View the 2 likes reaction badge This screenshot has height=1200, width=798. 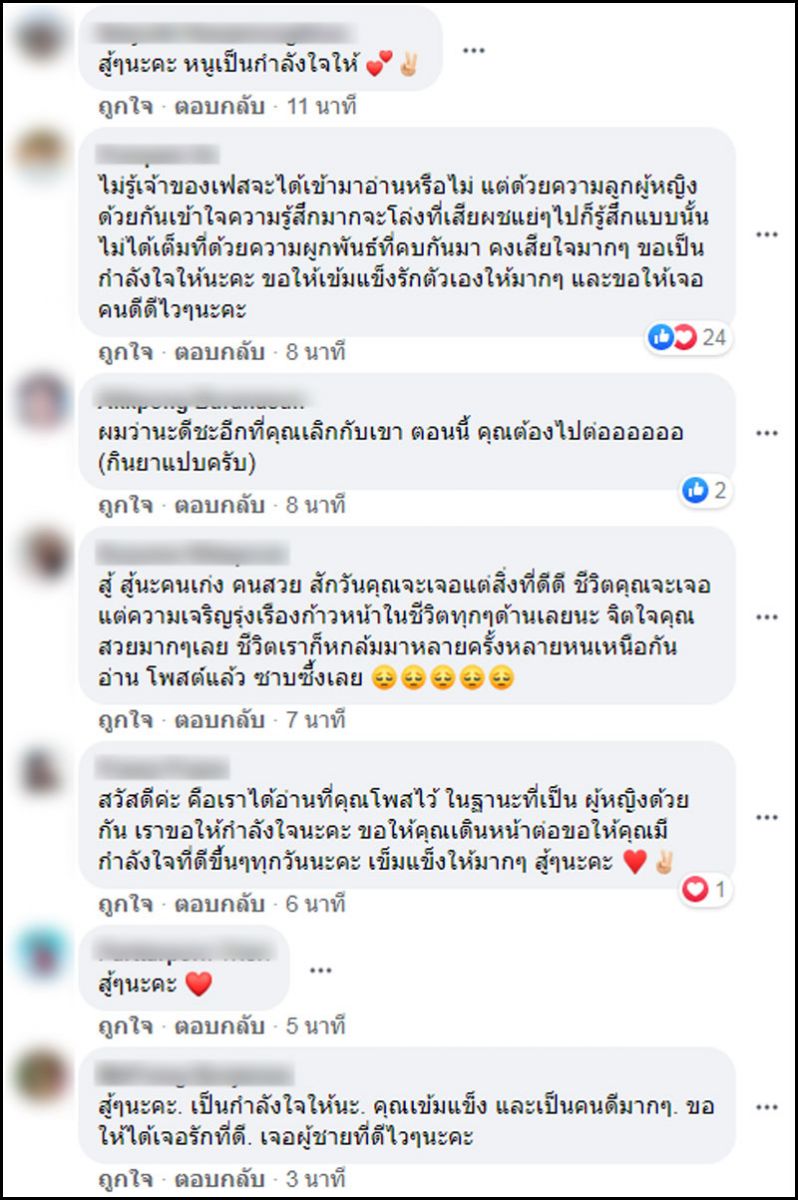click(705, 490)
